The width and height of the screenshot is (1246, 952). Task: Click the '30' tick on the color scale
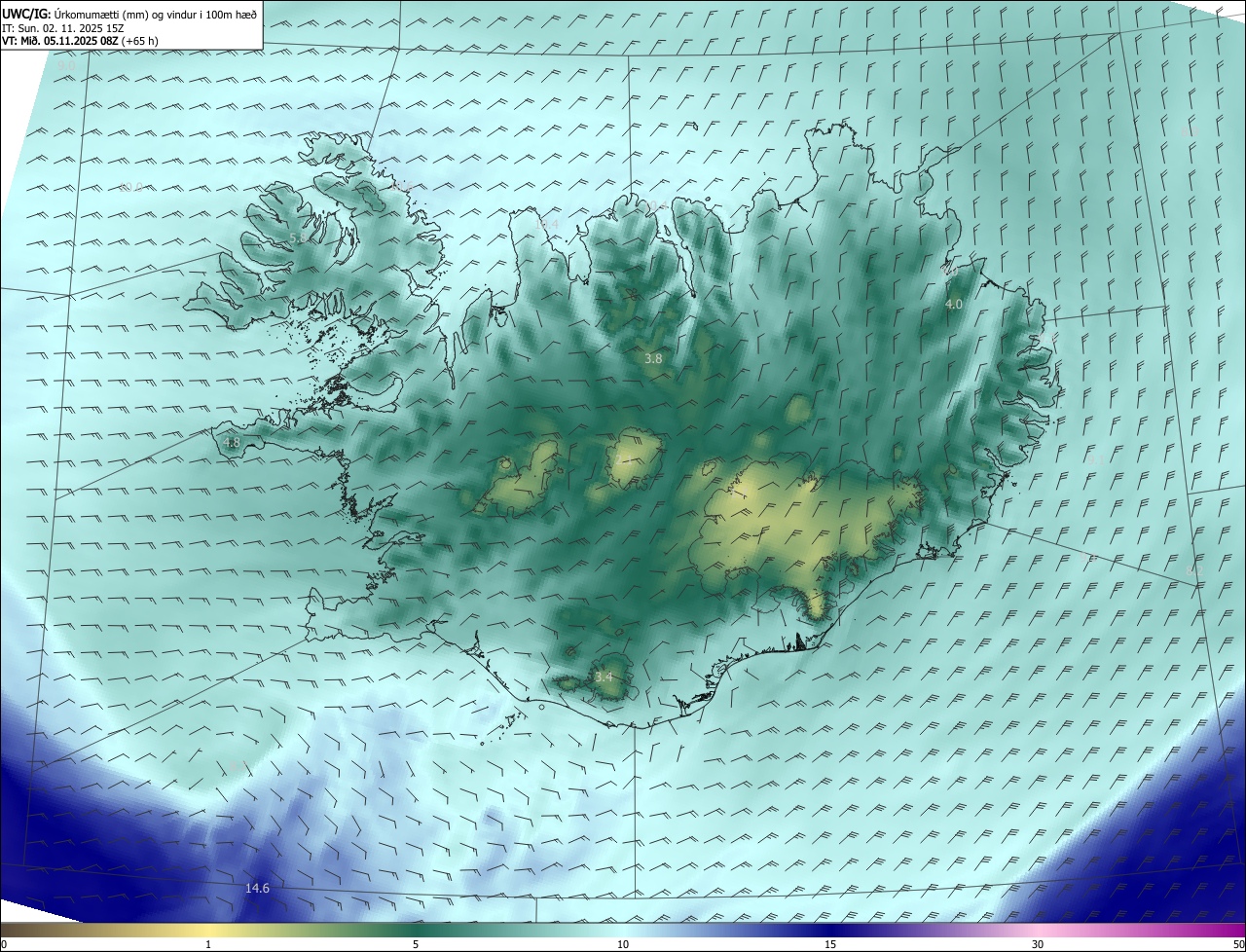[1038, 944]
